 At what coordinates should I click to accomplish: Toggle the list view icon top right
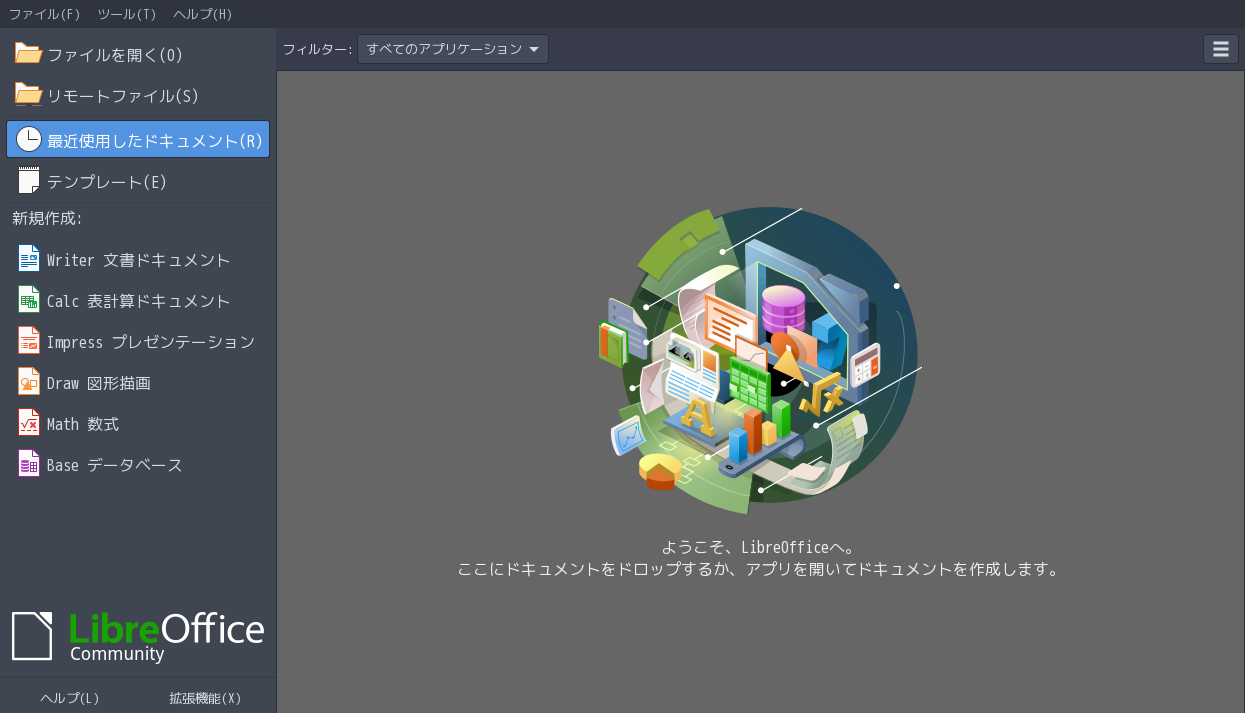(1220, 48)
